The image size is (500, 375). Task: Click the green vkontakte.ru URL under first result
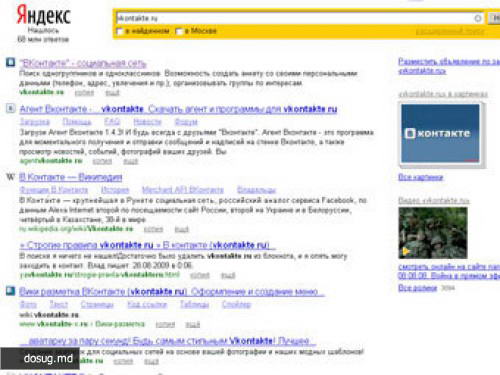(41, 92)
